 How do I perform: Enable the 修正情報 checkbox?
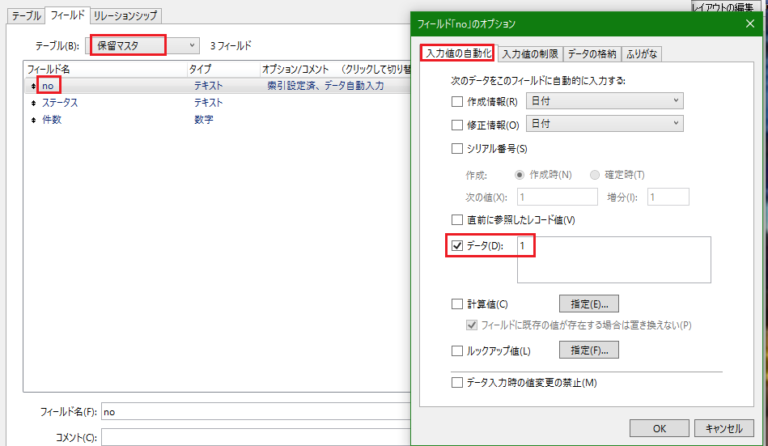tap(457, 125)
